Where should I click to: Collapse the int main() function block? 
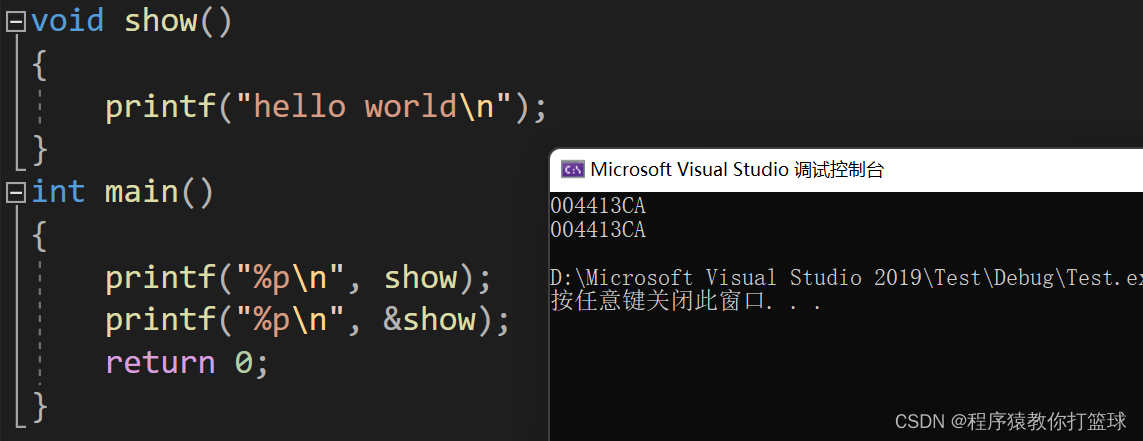tap(15, 193)
